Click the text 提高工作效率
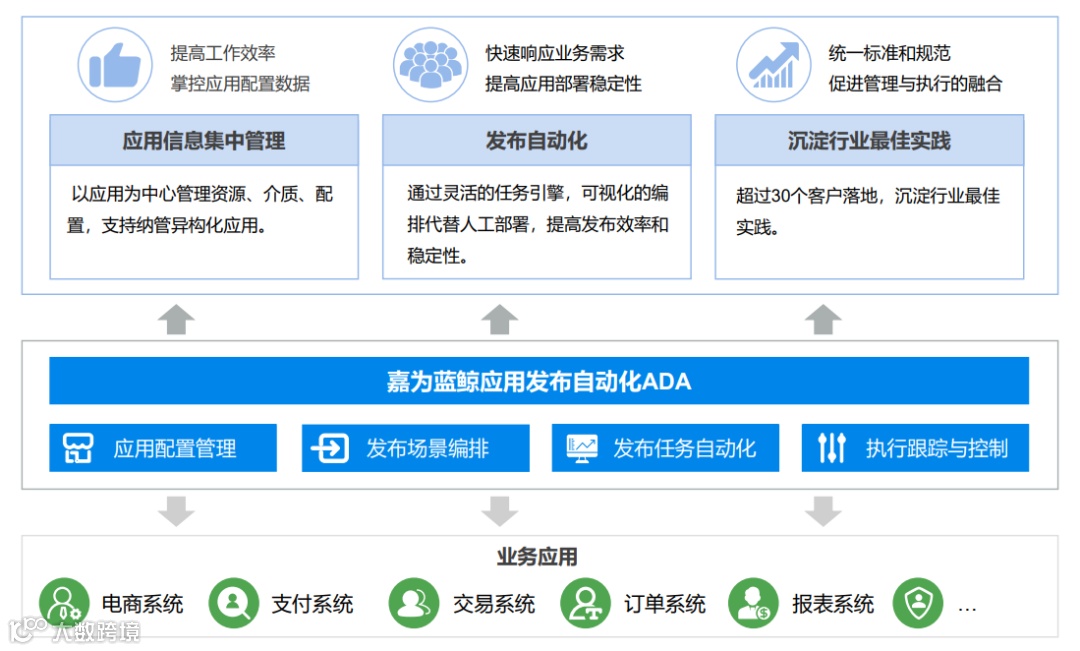The width and height of the screenshot is (1080, 651). click(x=223, y=53)
